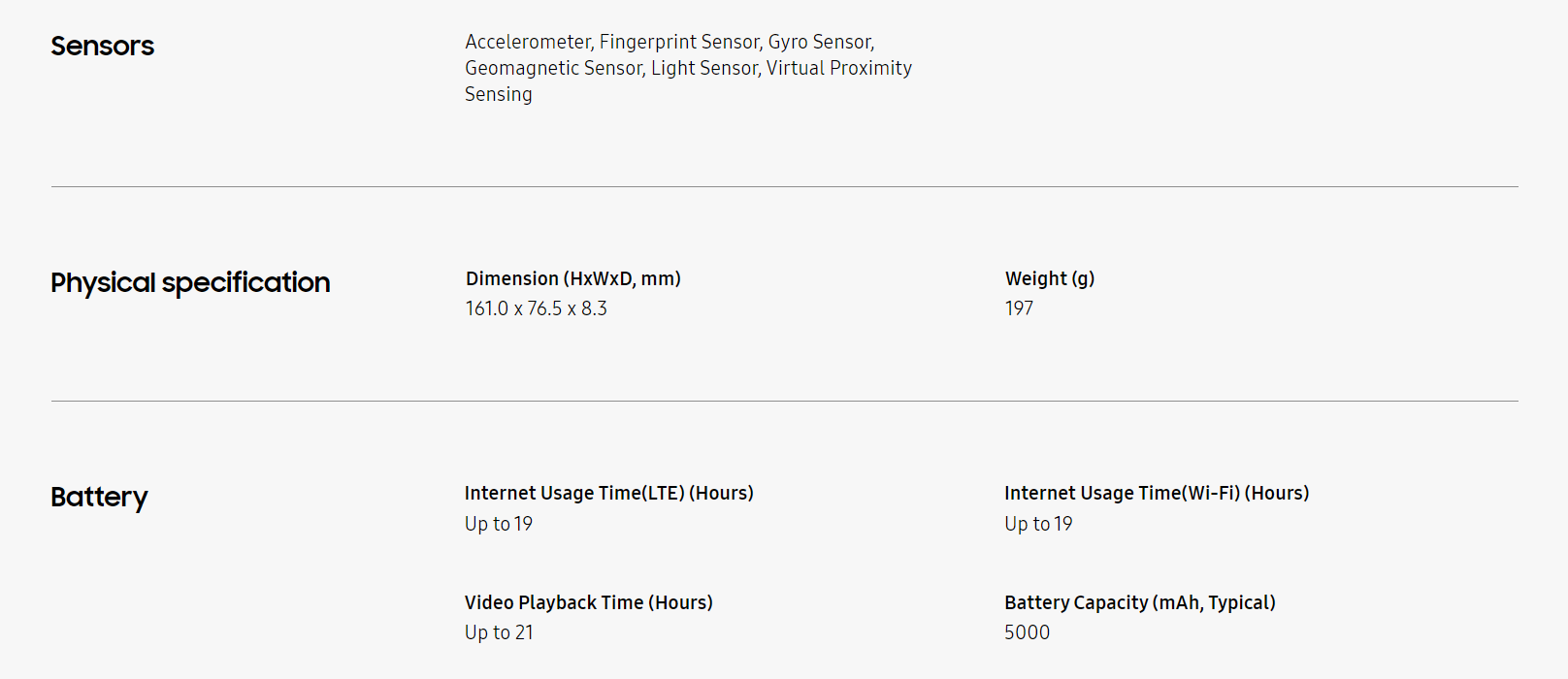Click the Battery Capacity (mAh, Typical) label

1139,602
